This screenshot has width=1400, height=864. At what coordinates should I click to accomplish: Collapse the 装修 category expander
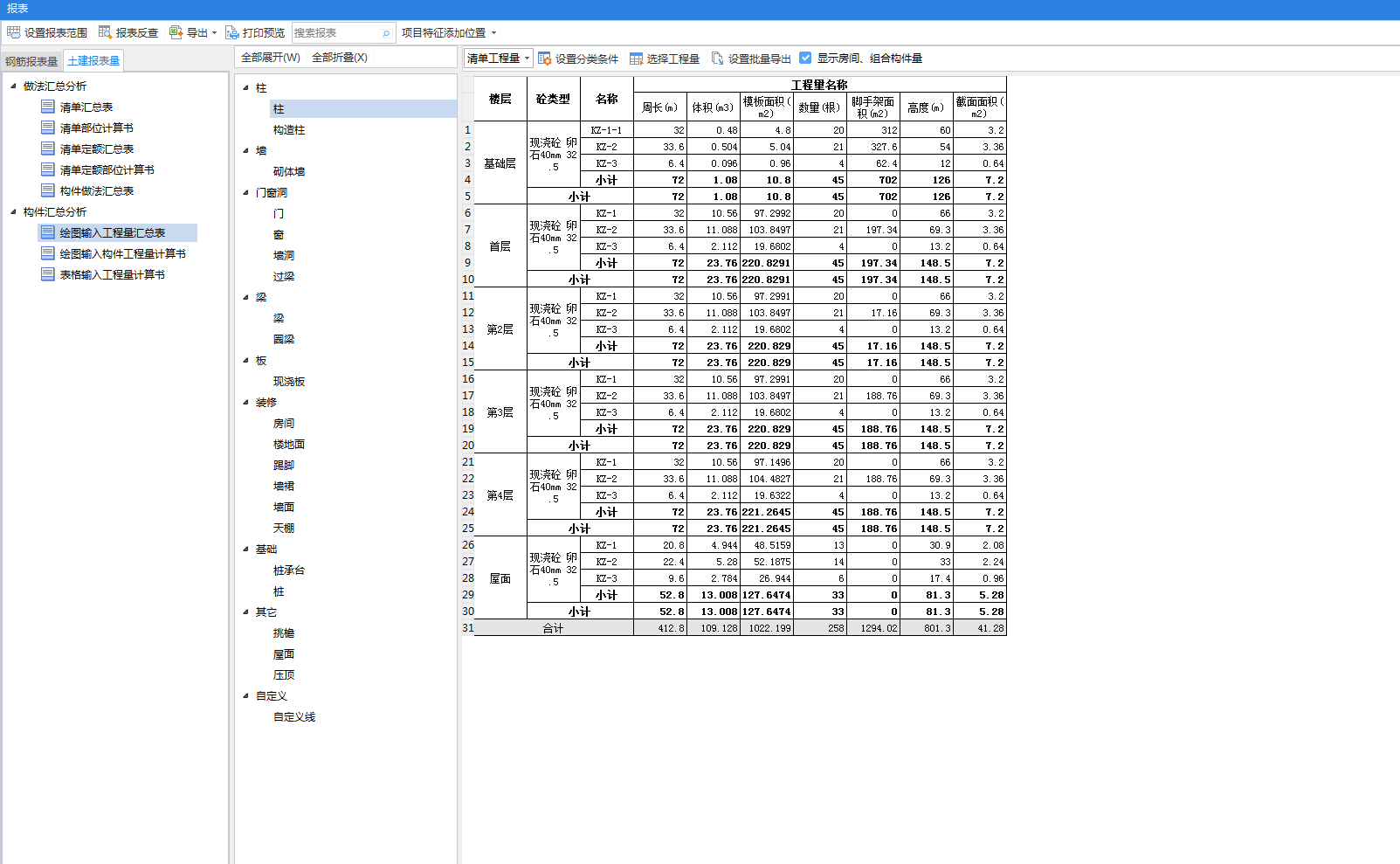point(245,402)
